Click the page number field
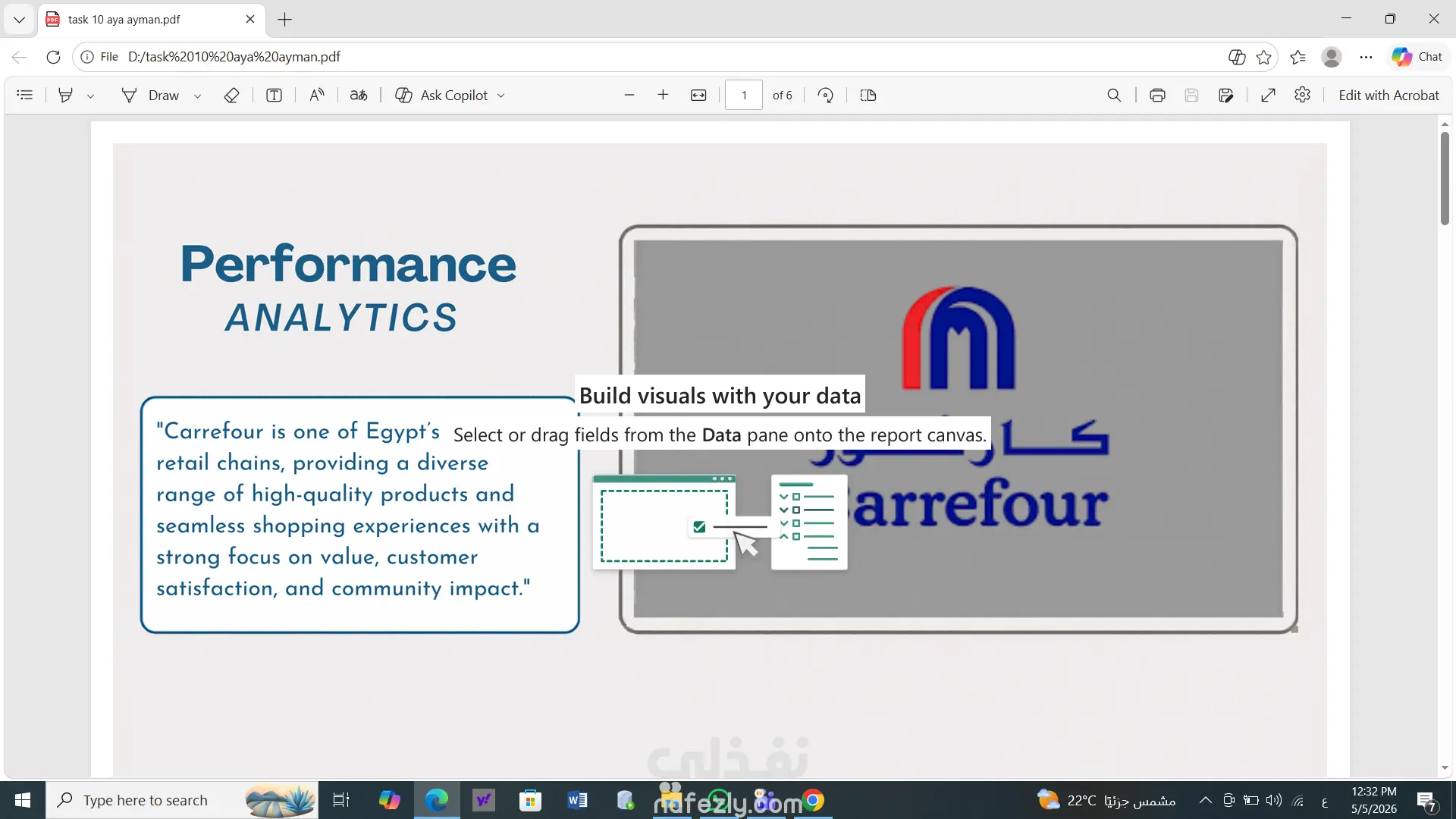 [744, 96]
